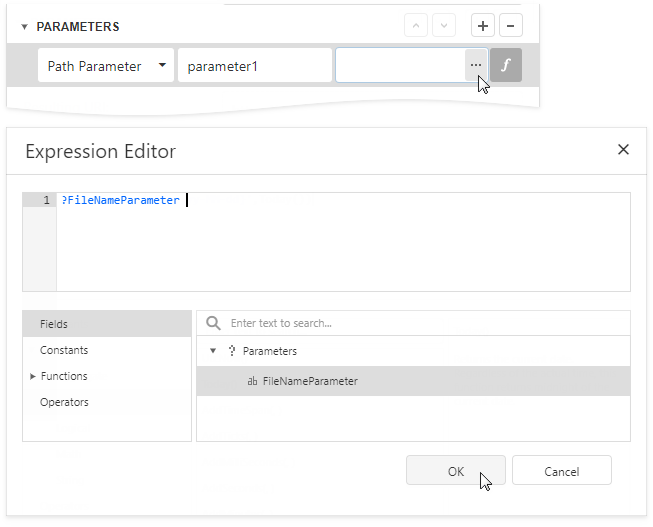Click the search text box

coord(420,323)
